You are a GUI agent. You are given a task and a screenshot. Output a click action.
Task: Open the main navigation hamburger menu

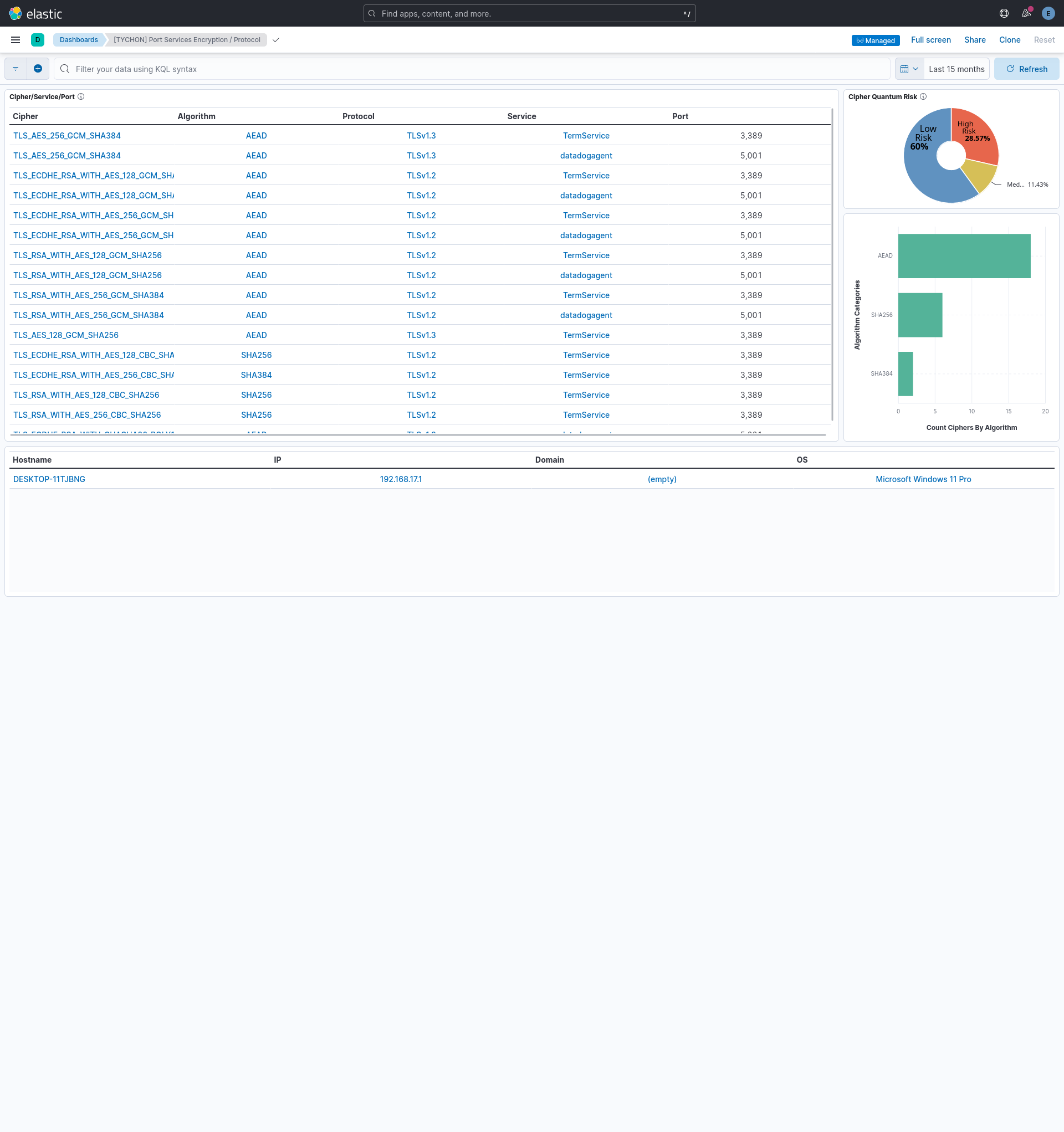(x=16, y=40)
